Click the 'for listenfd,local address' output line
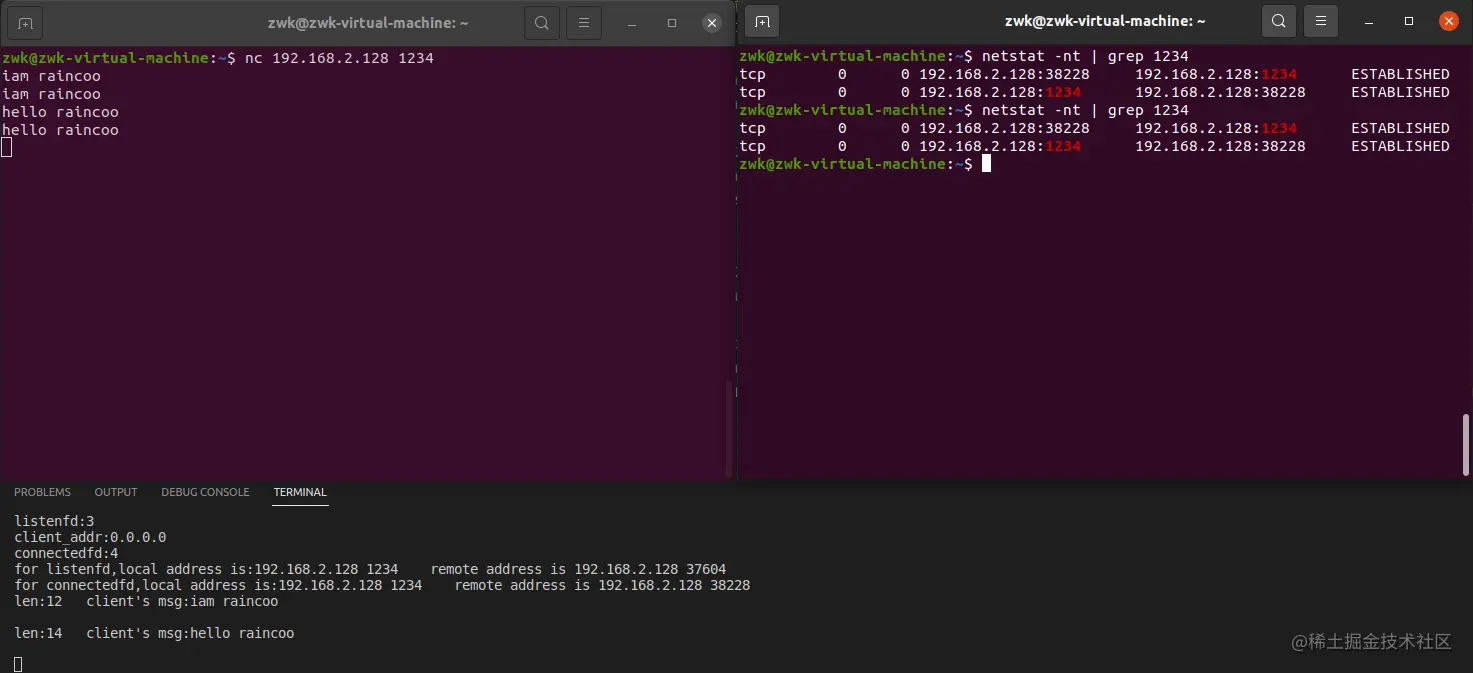Screen dimensions: 1473x673 (x=370, y=569)
